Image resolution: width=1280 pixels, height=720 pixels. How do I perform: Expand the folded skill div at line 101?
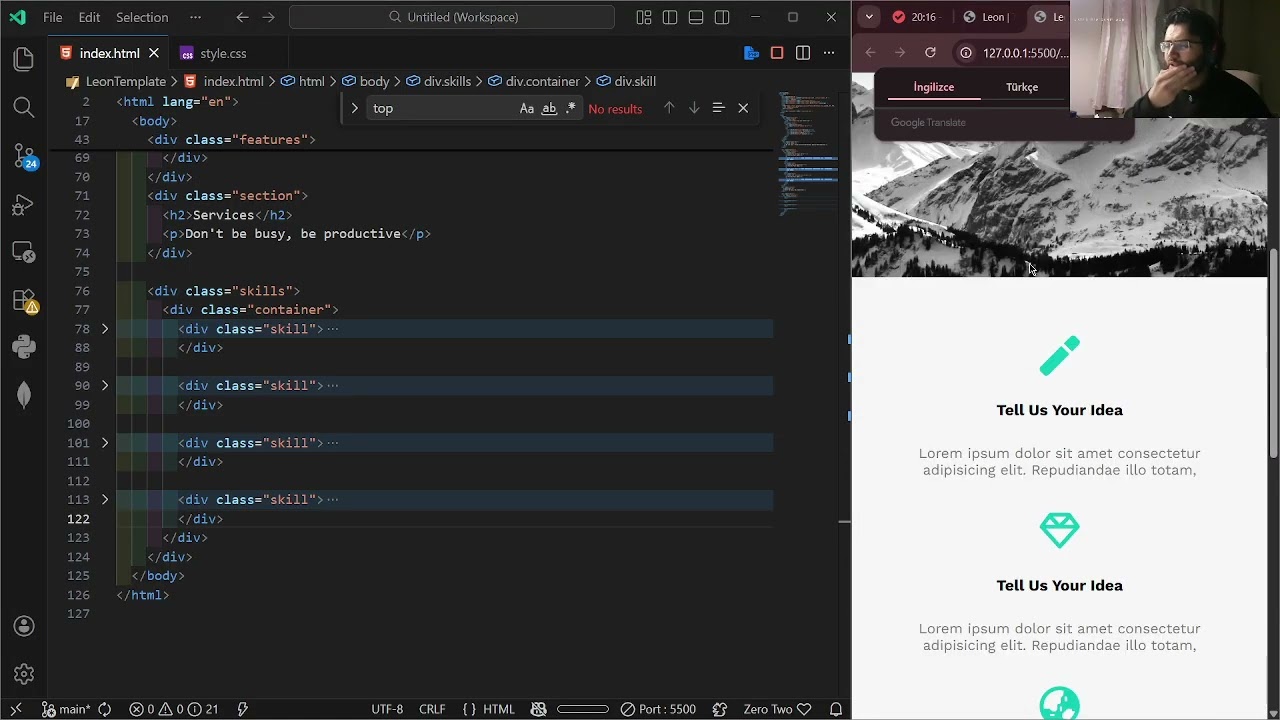[x=104, y=443]
